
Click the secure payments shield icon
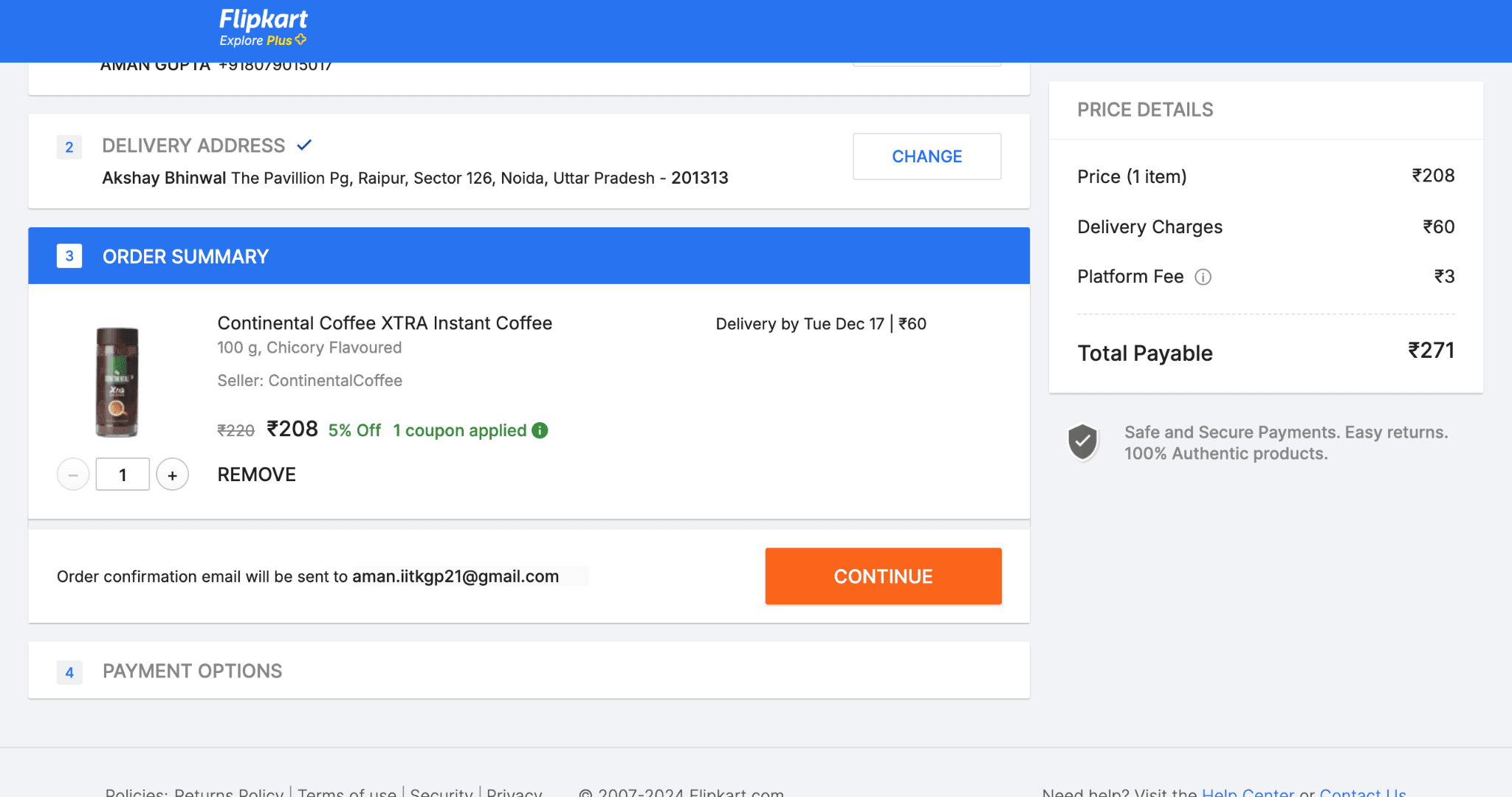(x=1082, y=442)
